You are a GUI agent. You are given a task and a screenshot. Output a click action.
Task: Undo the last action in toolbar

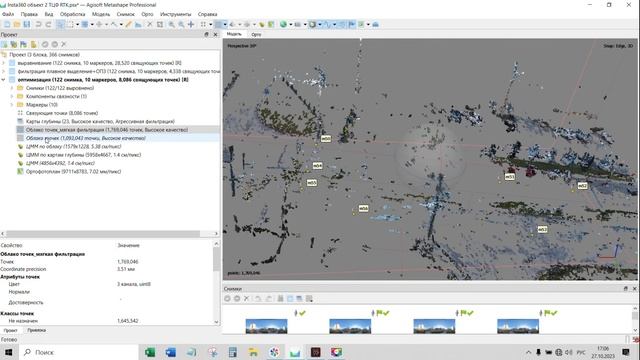[x=38, y=24]
